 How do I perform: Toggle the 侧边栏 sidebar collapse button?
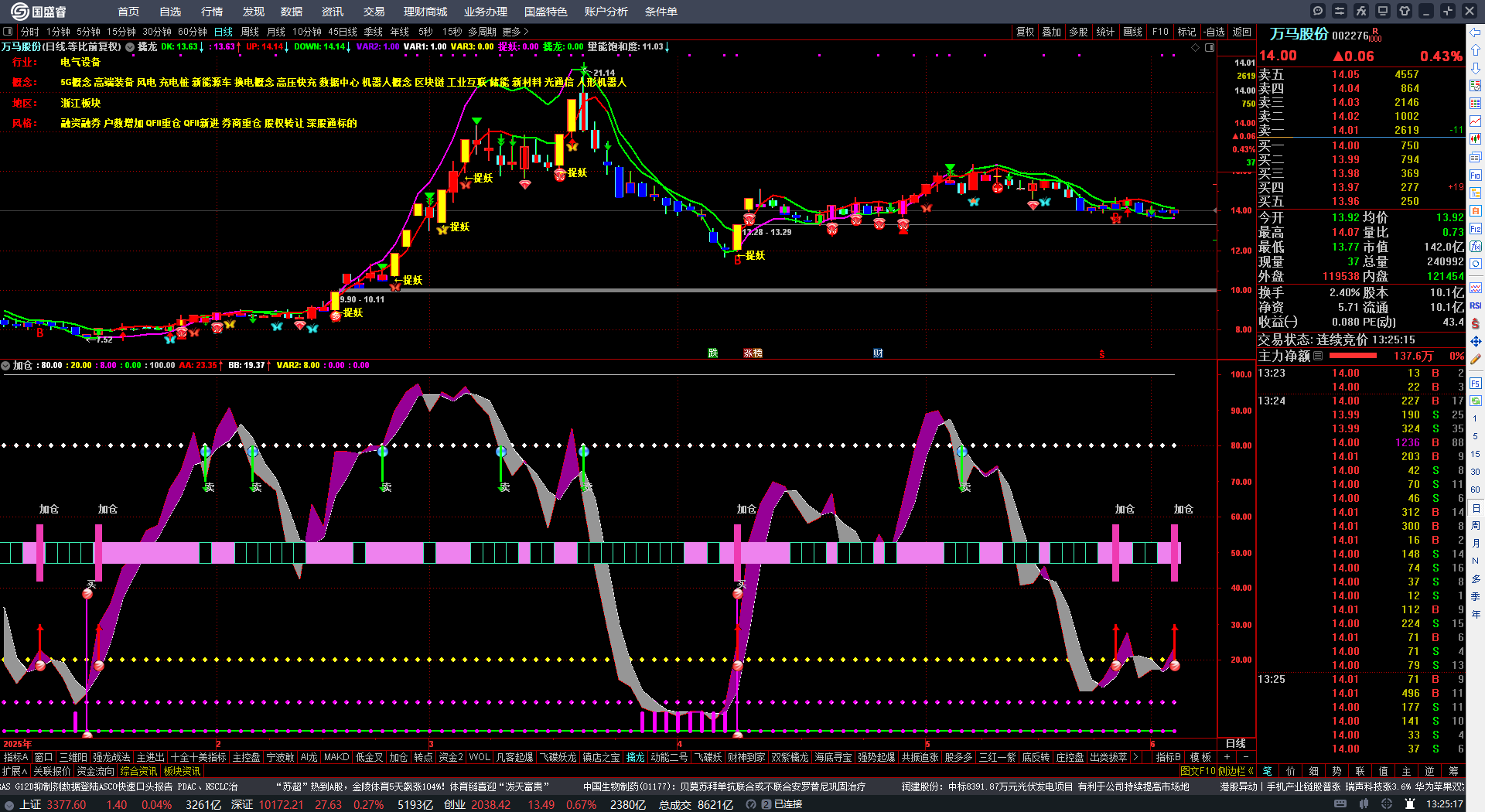pyautogui.click(x=1236, y=771)
